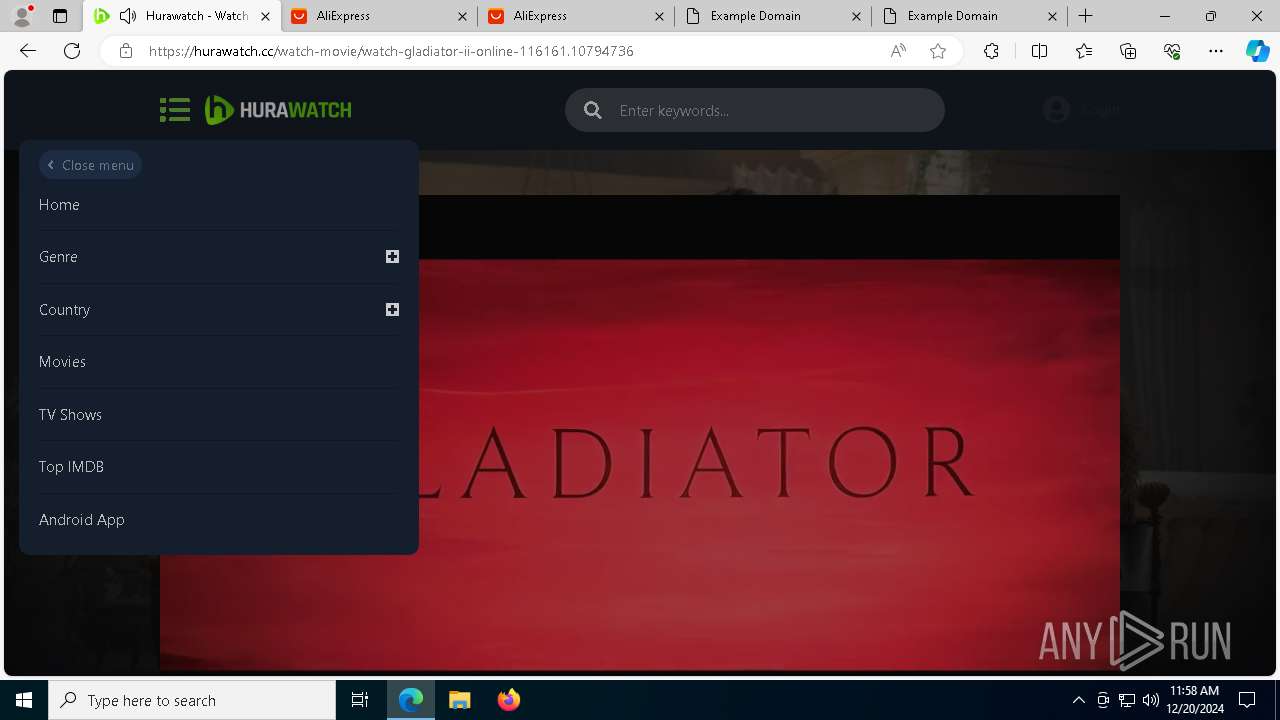The image size is (1280, 720).
Task: Open Top IMDB from the side menu
Action: (71, 467)
